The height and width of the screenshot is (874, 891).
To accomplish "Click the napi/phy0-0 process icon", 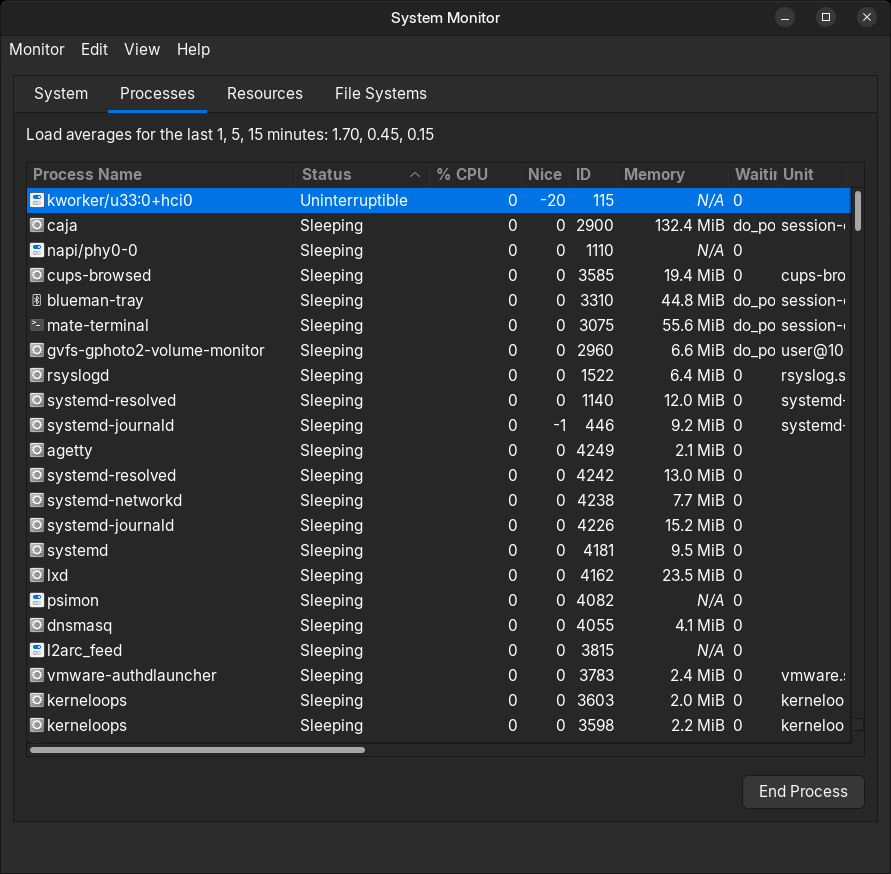I will click(x=37, y=250).
